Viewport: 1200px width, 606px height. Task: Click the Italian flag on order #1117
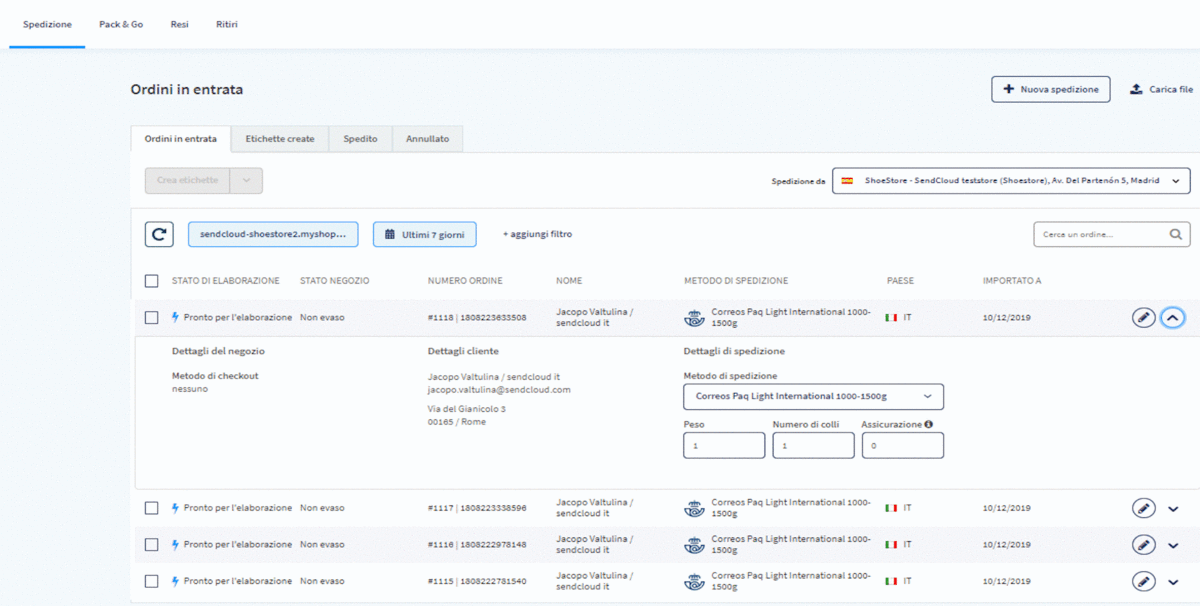point(891,508)
